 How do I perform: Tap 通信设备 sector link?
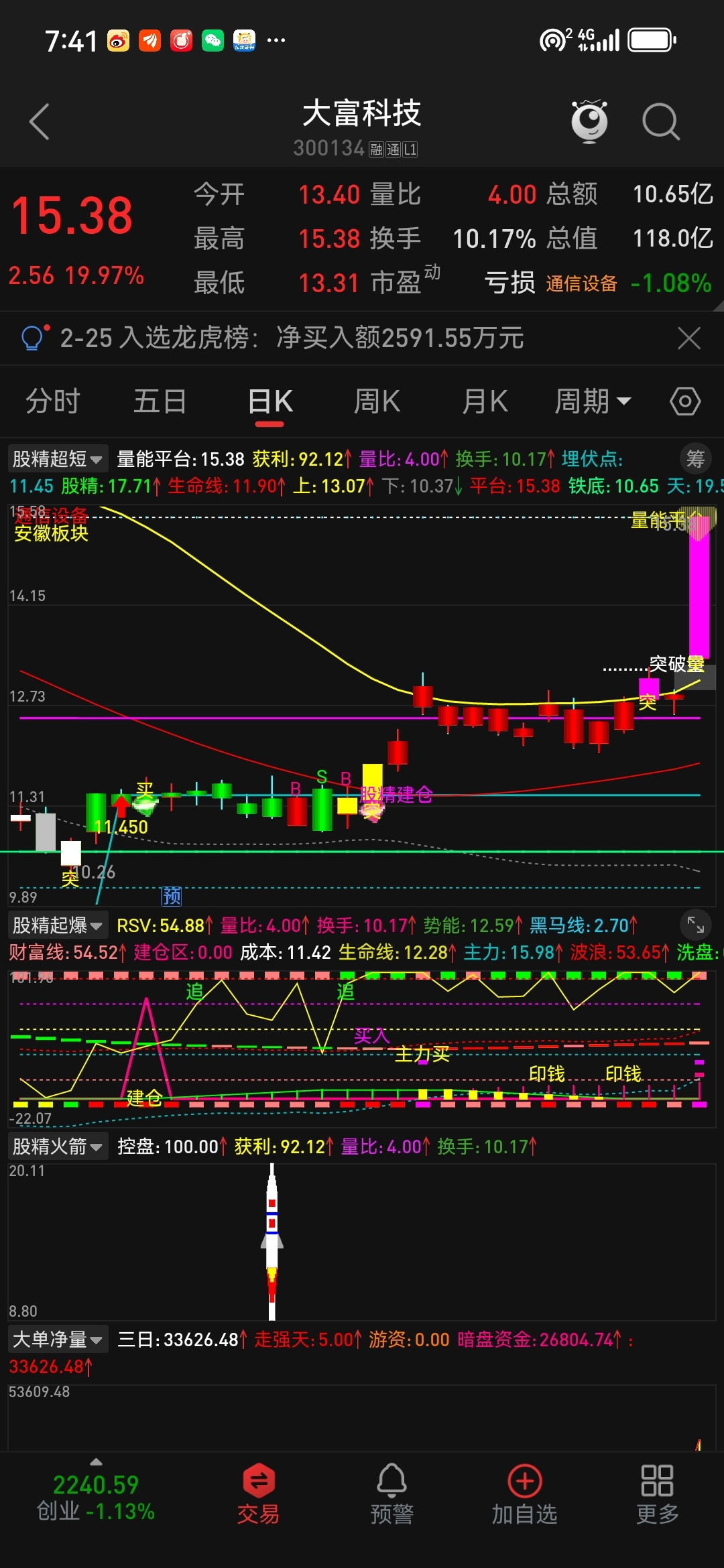coord(581,283)
